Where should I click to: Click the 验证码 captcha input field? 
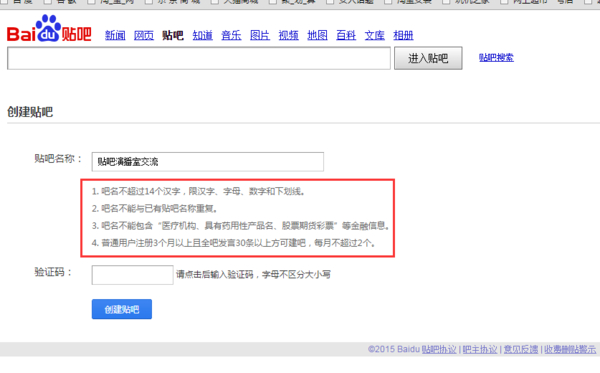point(132,275)
